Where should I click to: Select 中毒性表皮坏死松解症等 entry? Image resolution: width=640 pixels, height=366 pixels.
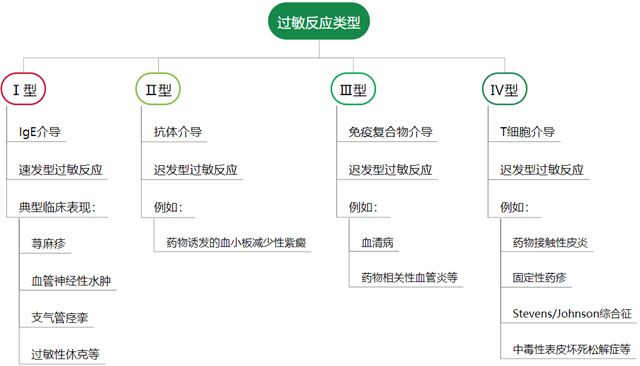[571, 349]
